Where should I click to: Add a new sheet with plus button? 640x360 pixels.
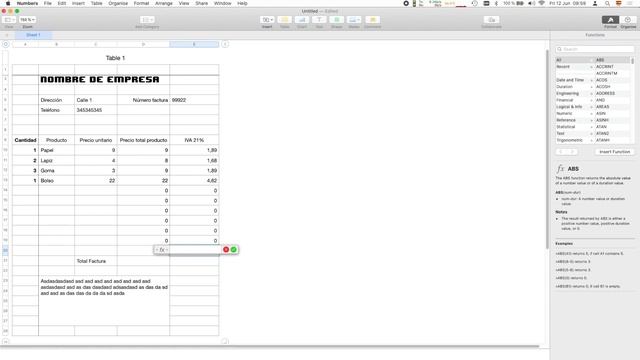coord(7,35)
